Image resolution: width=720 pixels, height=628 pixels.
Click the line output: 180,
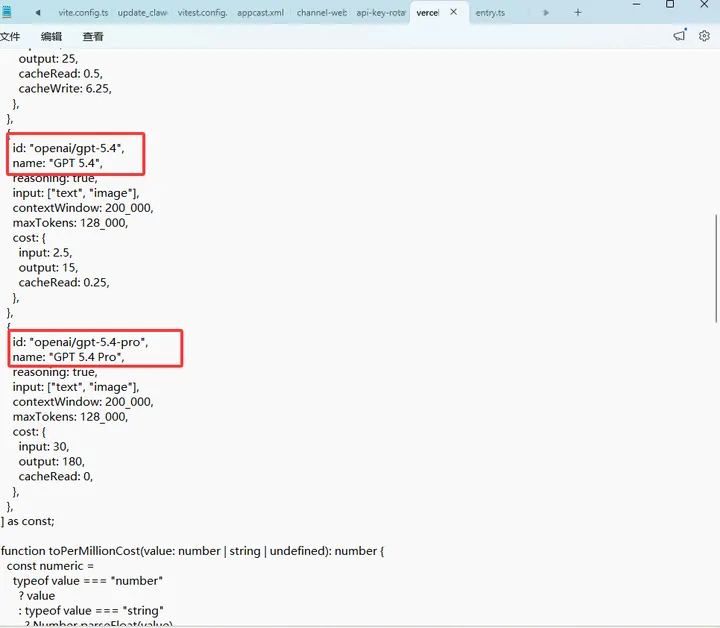pos(51,461)
